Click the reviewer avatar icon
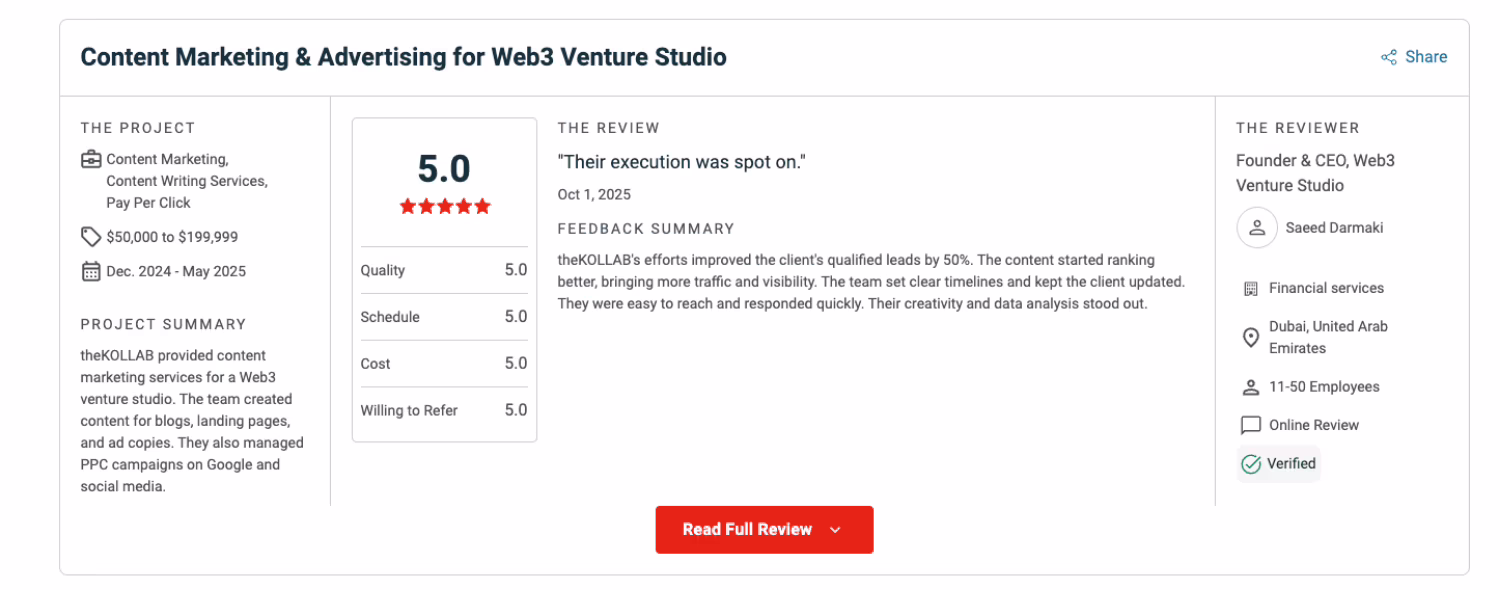Screen dimensions: 1500x590 (1257, 228)
